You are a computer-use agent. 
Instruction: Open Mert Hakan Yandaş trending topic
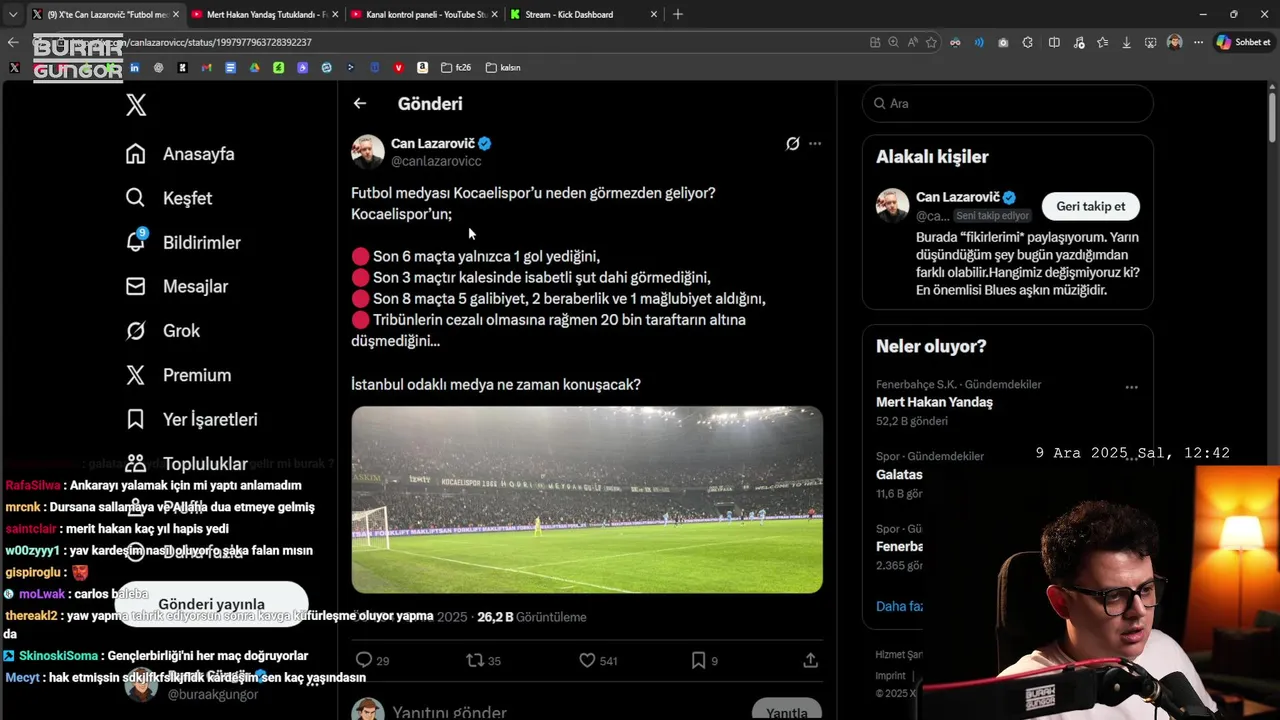point(934,402)
